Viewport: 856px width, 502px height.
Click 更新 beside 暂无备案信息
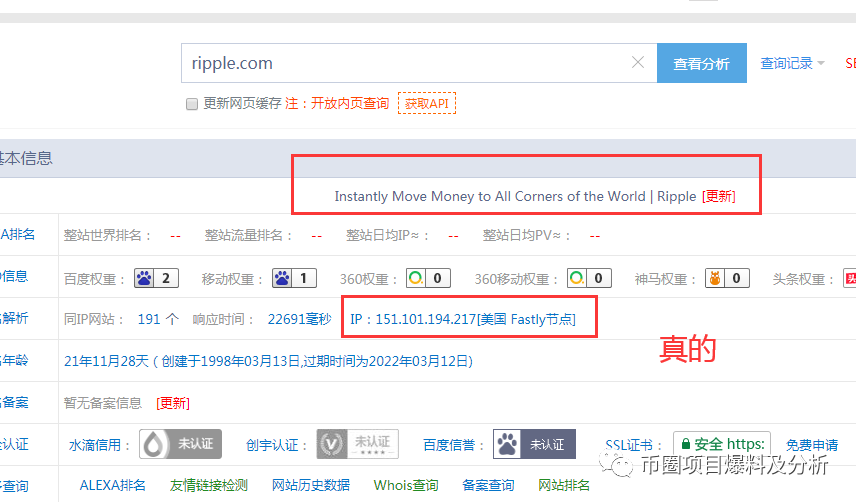(173, 403)
